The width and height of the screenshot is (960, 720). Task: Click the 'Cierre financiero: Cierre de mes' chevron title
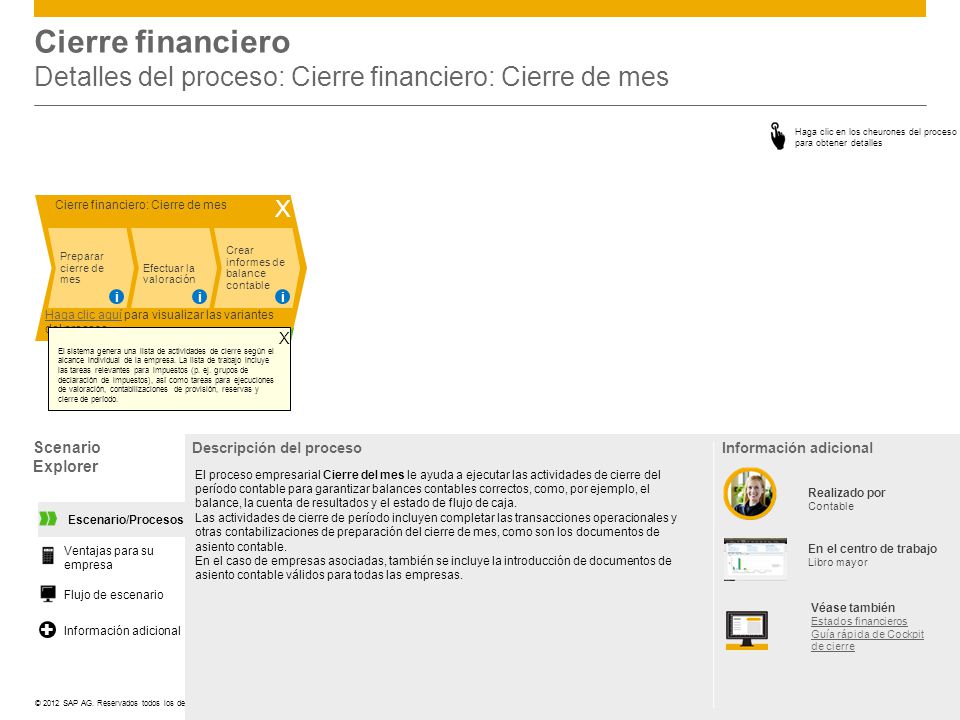tap(141, 204)
